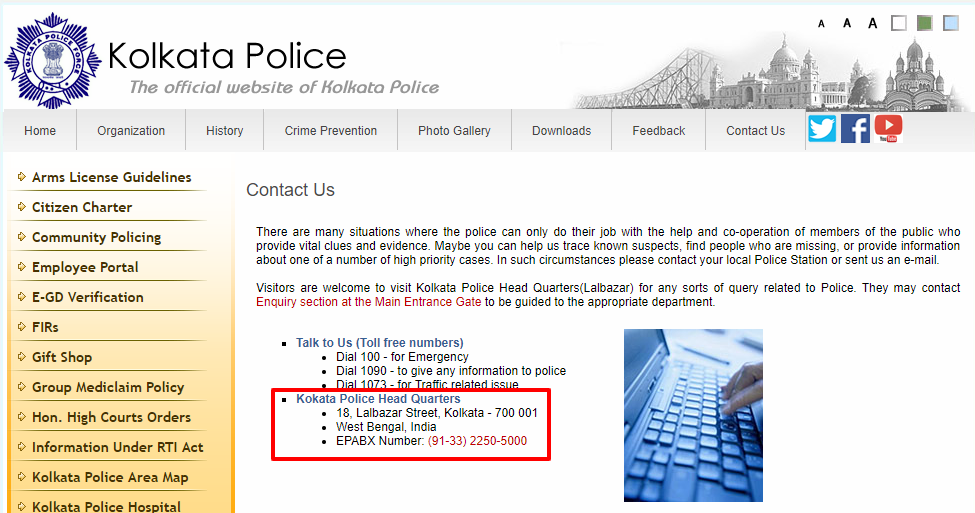Open Crime Prevention menu
This screenshot has width=975, height=513.
coord(331,131)
